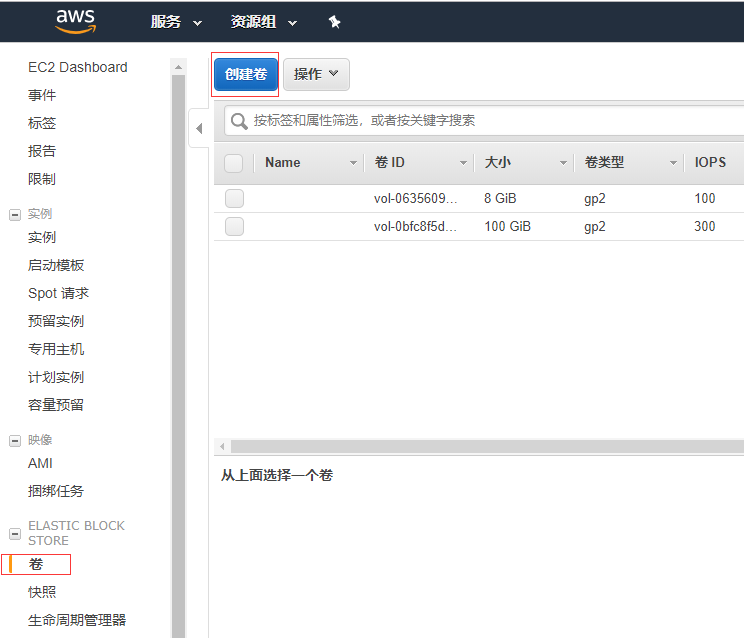Open the 资源组 resource groups menu
The height and width of the screenshot is (638, 744).
(264, 22)
